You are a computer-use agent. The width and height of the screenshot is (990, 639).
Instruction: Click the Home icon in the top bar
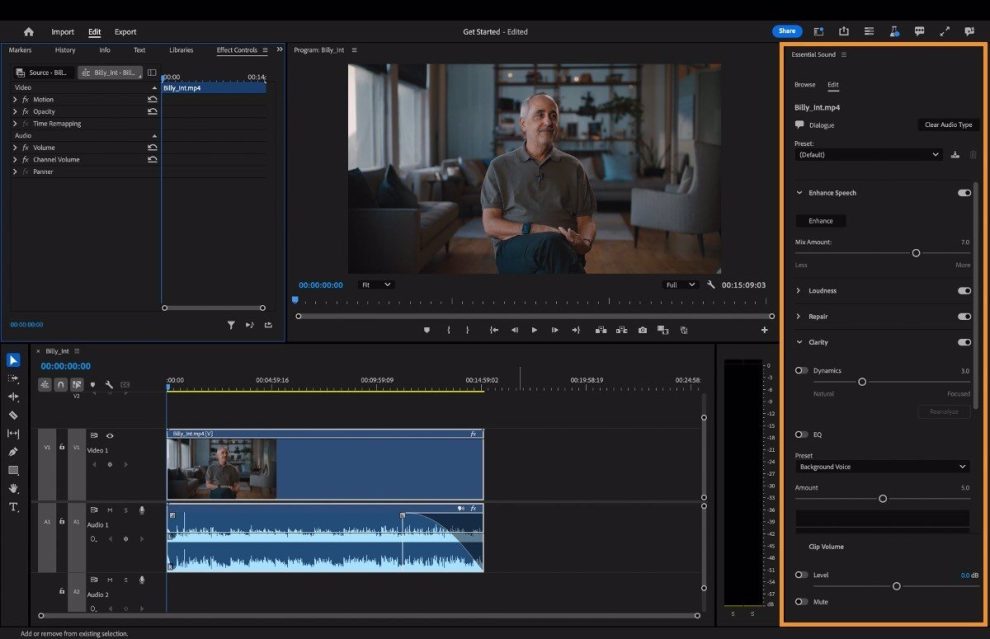point(28,32)
